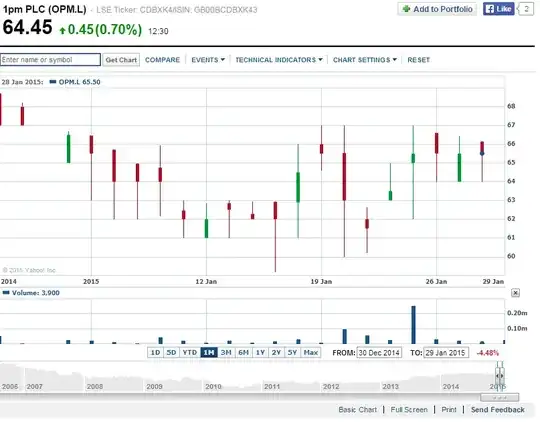Click the green plus Add to Portfolio icon

(406, 9)
